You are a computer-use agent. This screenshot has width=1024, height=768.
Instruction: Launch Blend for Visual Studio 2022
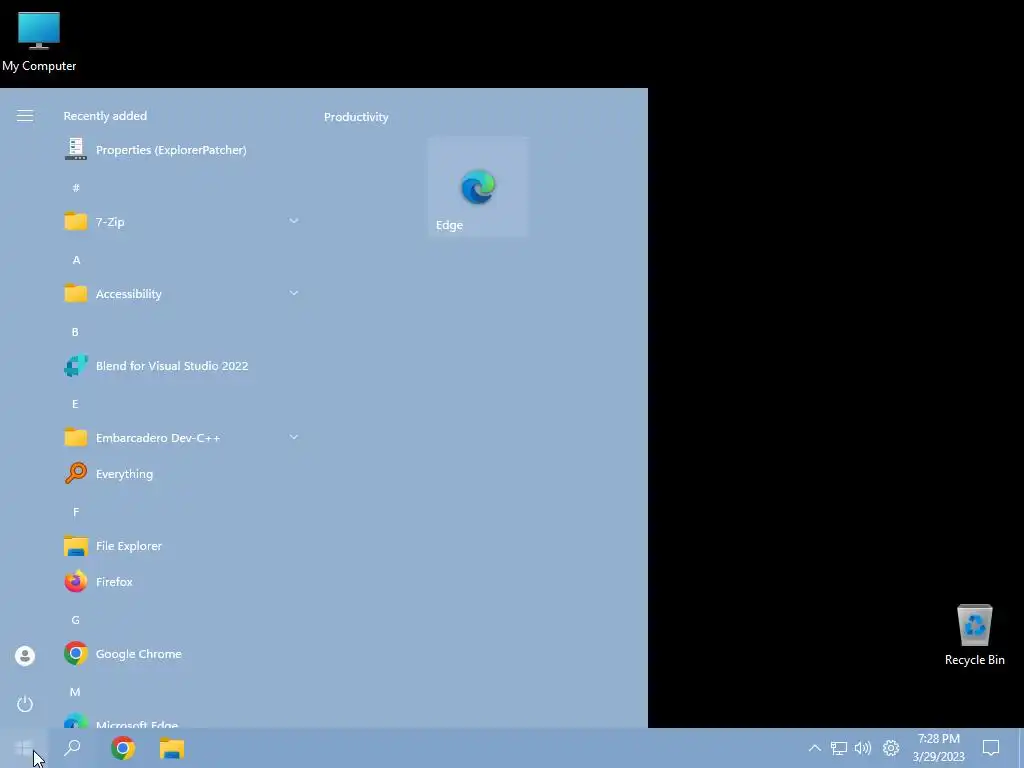click(181, 366)
